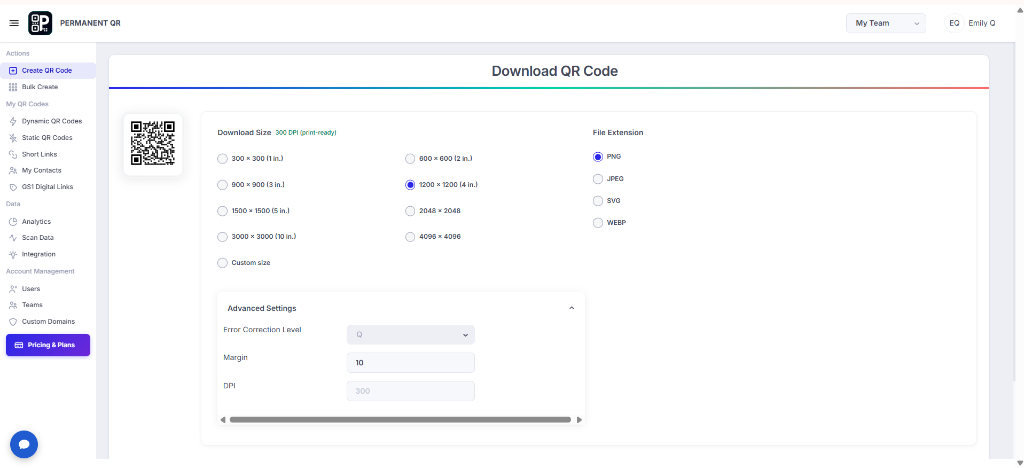Select SVG file extension
Screen dimensions: 1024x468
click(x=598, y=201)
